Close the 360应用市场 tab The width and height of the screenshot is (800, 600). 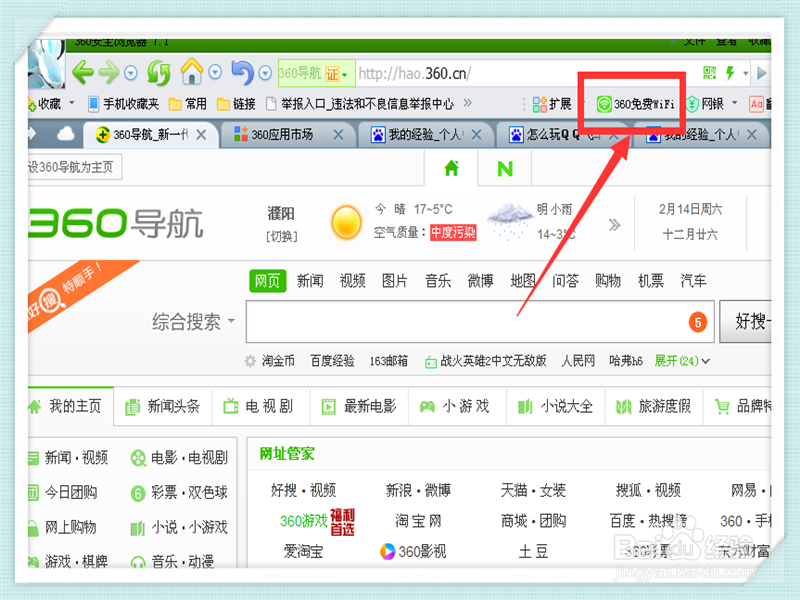click(x=338, y=135)
